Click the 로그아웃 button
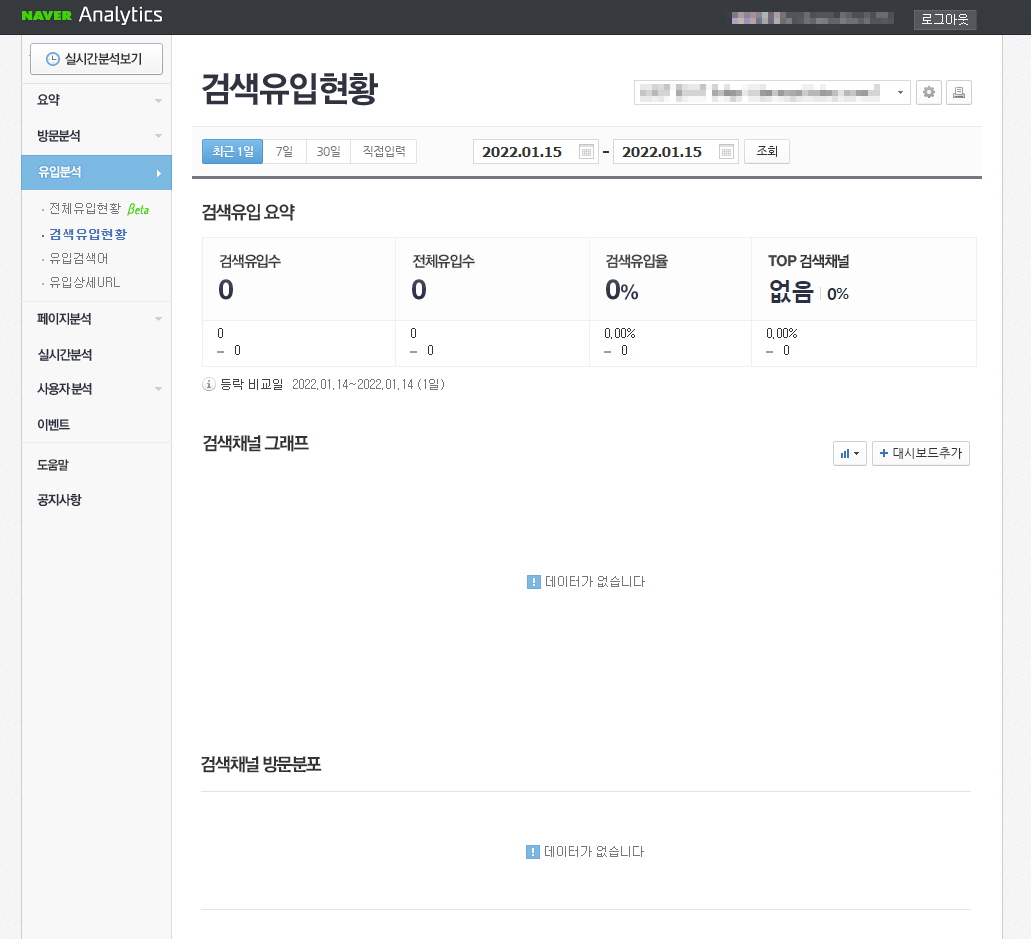The width and height of the screenshot is (1031, 939). point(944,18)
